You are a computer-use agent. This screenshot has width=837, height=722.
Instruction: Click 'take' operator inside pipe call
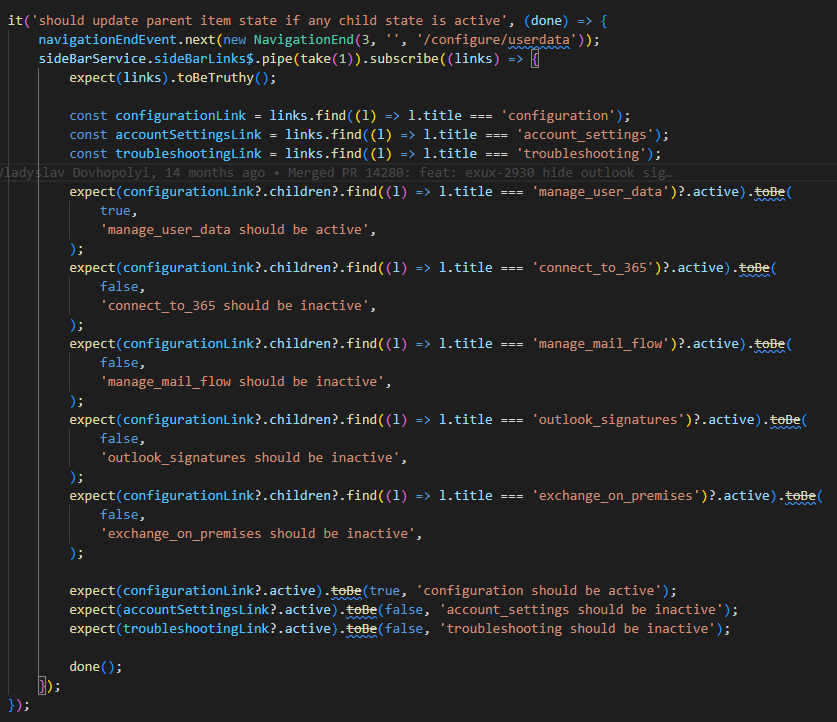(x=315, y=59)
